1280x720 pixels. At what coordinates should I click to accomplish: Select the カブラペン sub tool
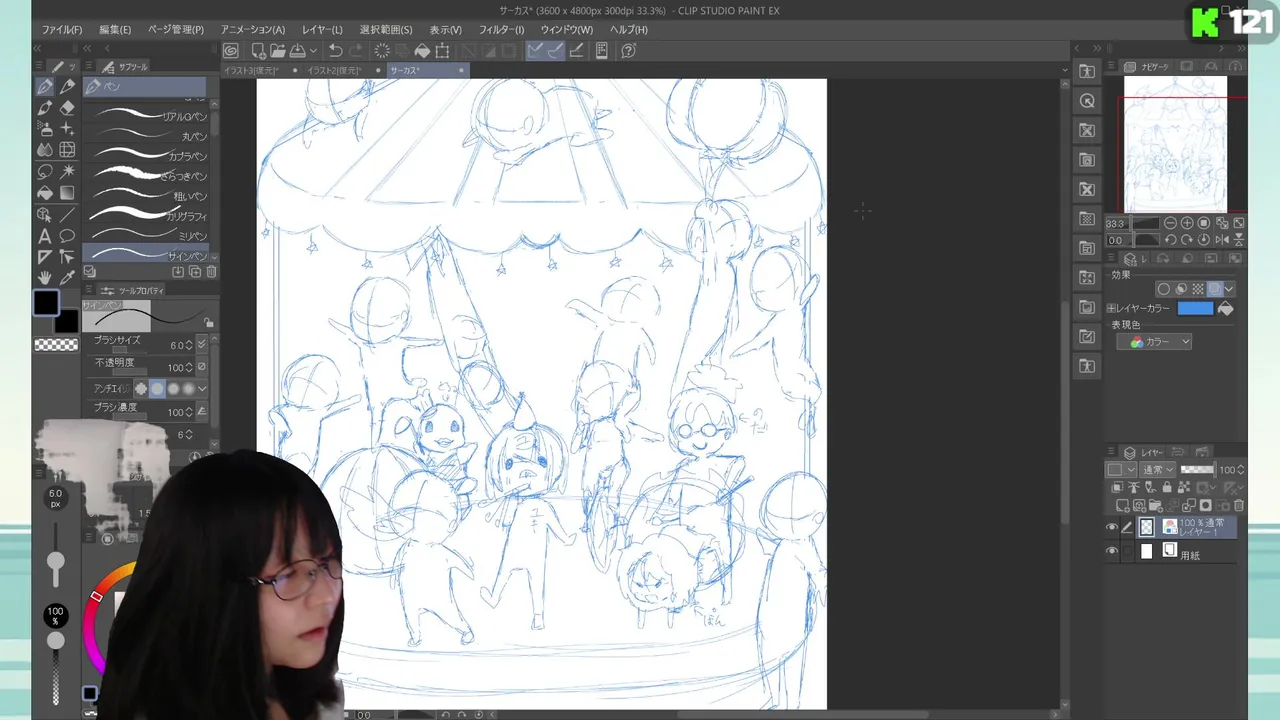[x=146, y=156]
